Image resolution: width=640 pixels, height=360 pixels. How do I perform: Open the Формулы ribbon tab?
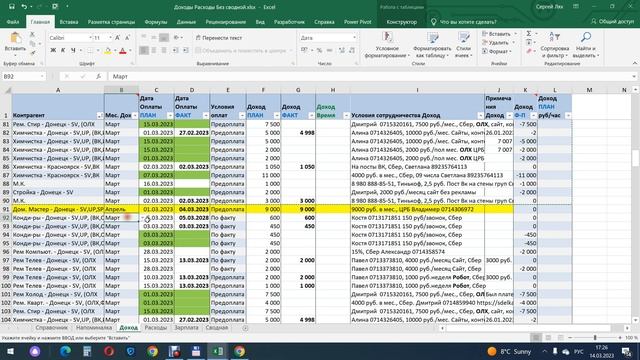point(156,22)
